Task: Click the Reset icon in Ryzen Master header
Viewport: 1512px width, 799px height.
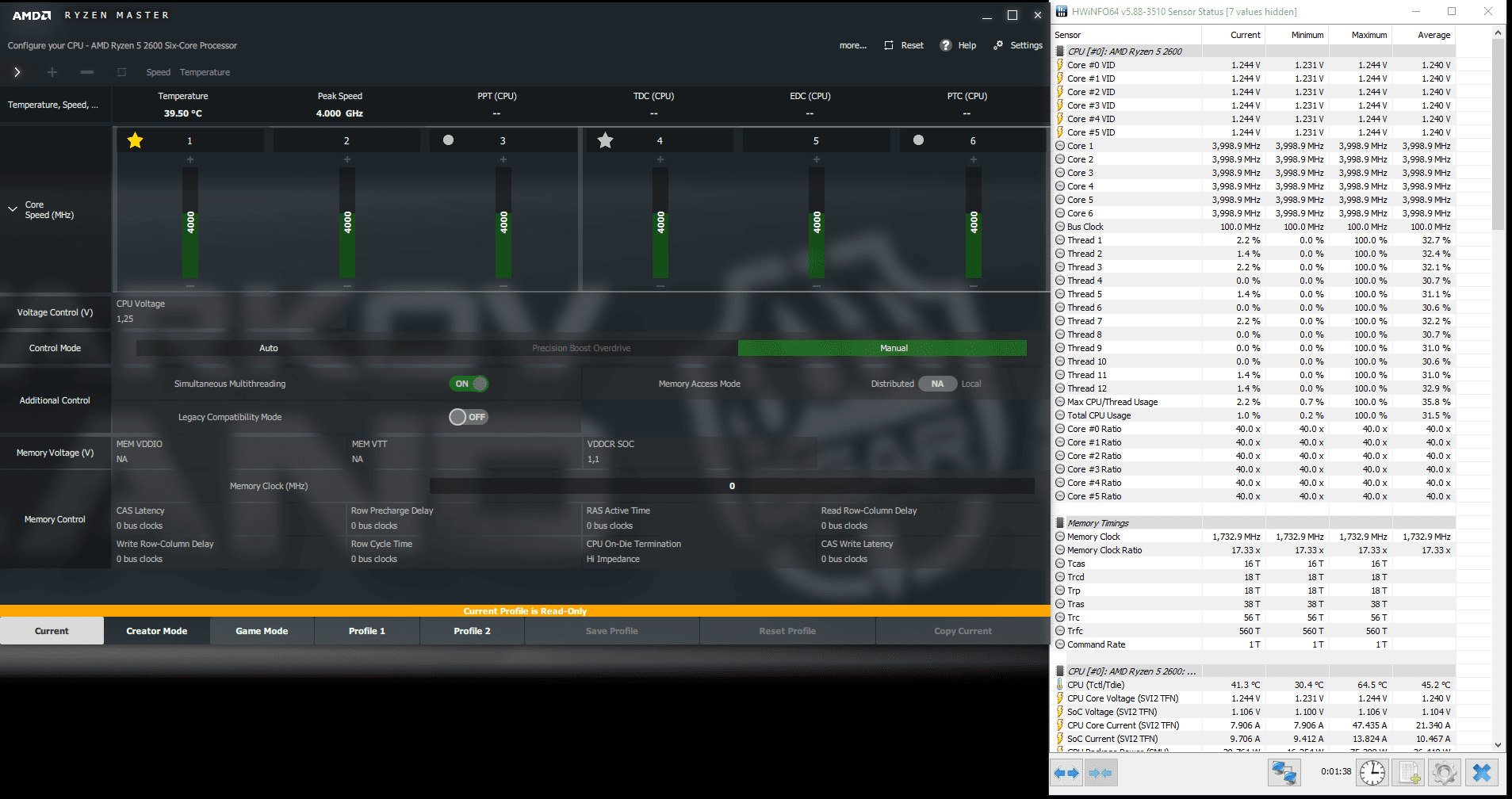Action: coord(889,45)
